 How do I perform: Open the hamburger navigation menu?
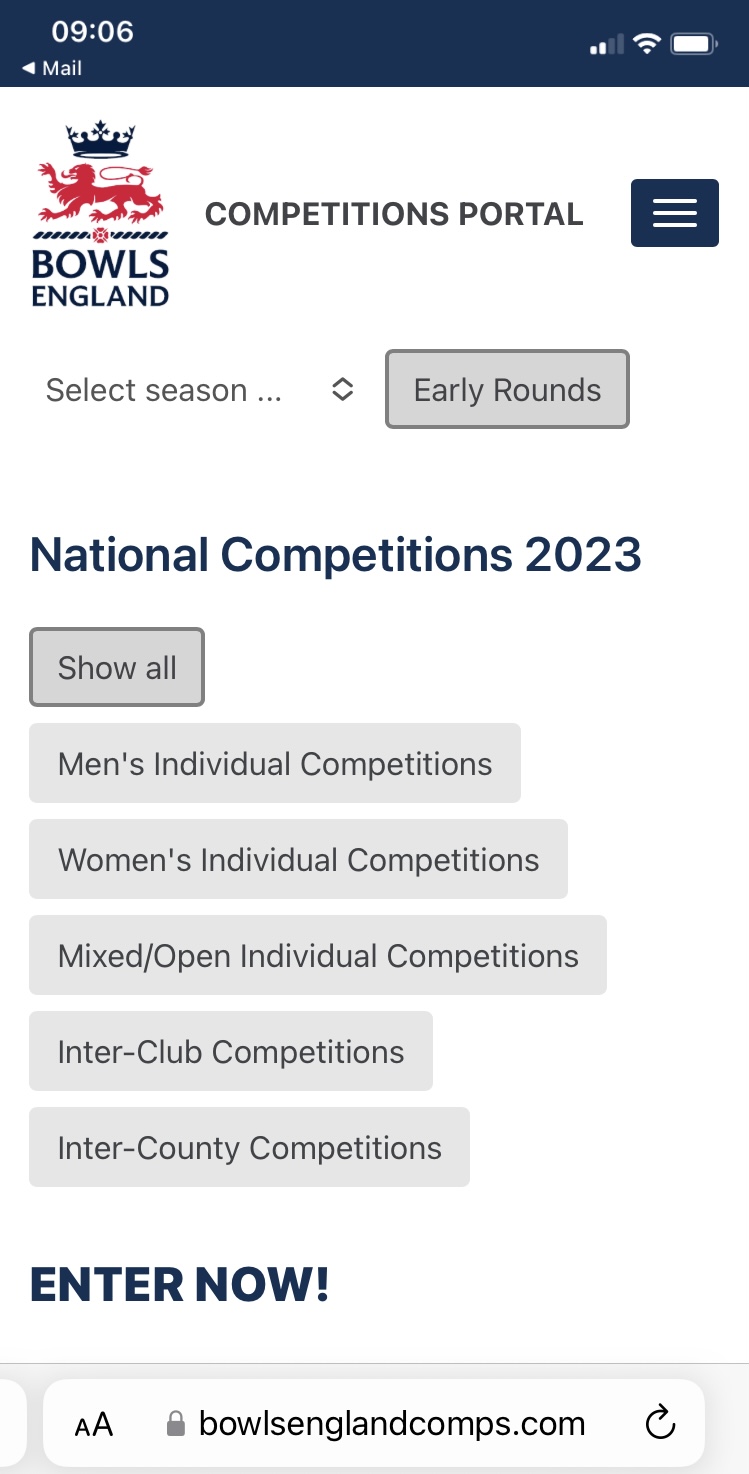click(x=674, y=213)
